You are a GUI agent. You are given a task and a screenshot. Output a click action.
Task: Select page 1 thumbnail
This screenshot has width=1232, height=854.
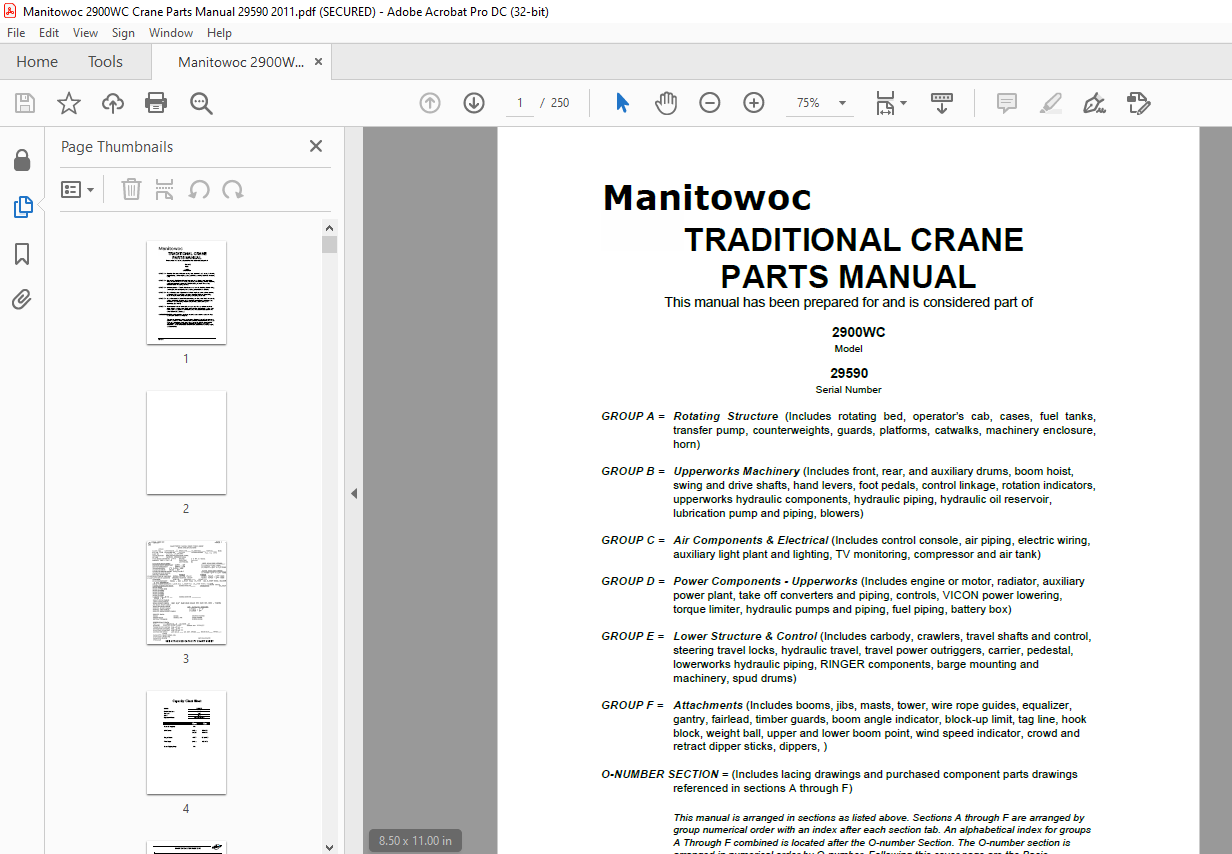(x=186, y=292)
